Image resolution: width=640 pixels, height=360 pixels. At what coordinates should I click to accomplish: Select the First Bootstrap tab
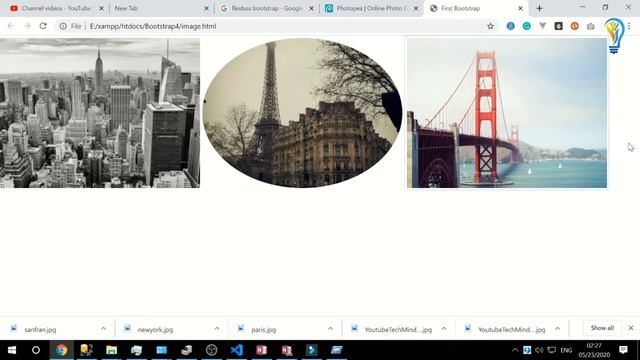(460, 8)
